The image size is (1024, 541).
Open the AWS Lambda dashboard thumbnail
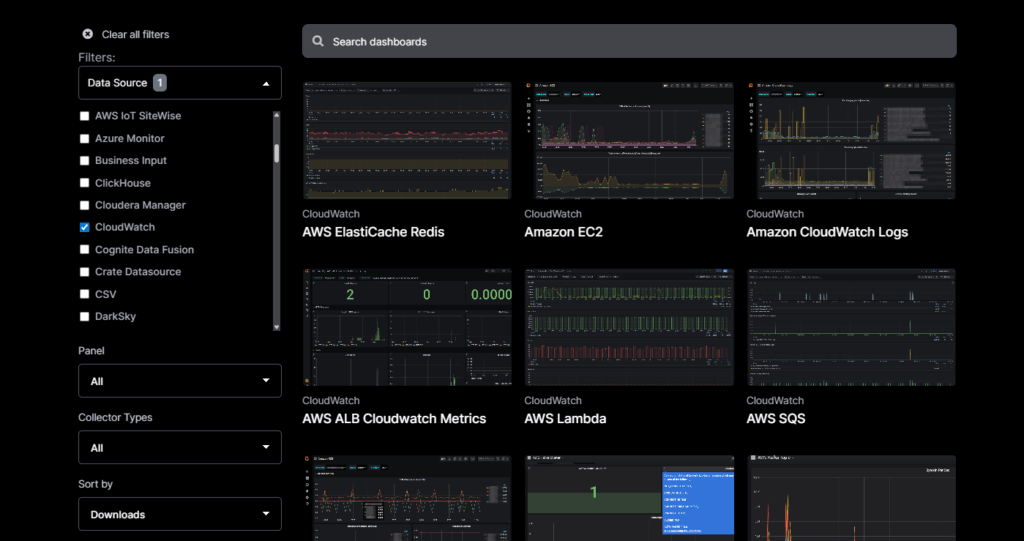pyautogui.click(x=629, y=327)
